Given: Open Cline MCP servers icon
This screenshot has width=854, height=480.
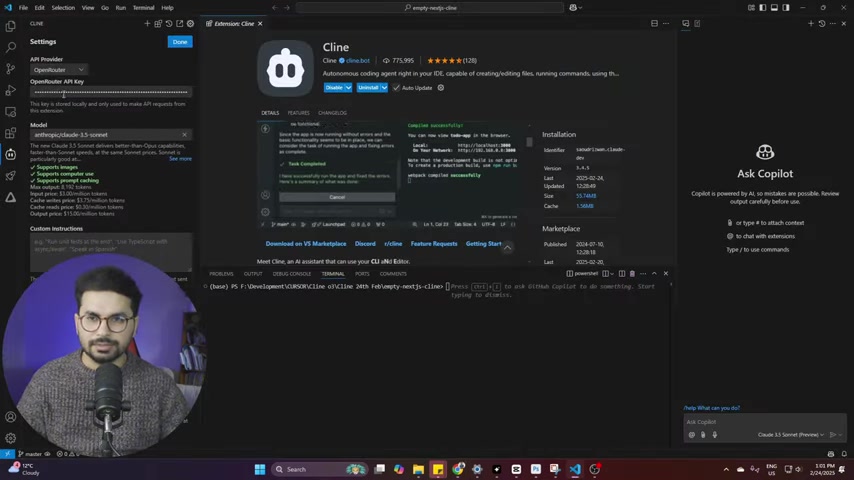Looking at the screenshot, I should [x=158, y=23].
